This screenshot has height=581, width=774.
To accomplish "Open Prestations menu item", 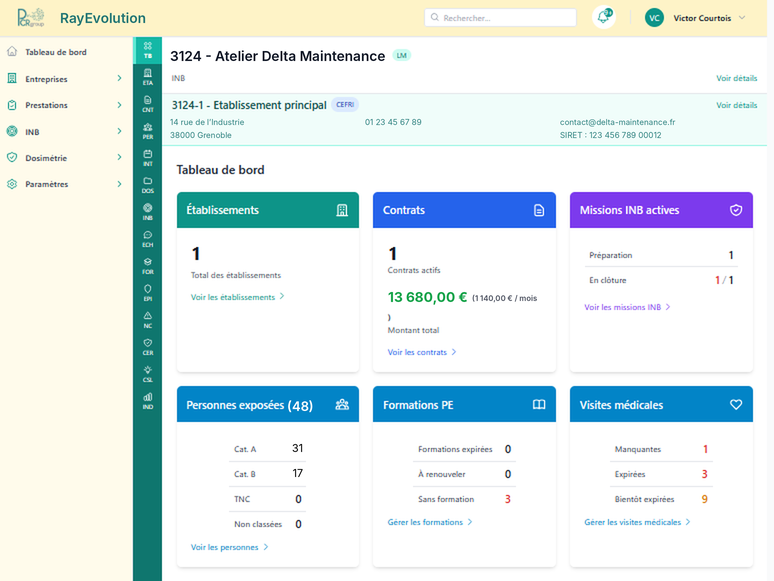I will click(46, 105).
